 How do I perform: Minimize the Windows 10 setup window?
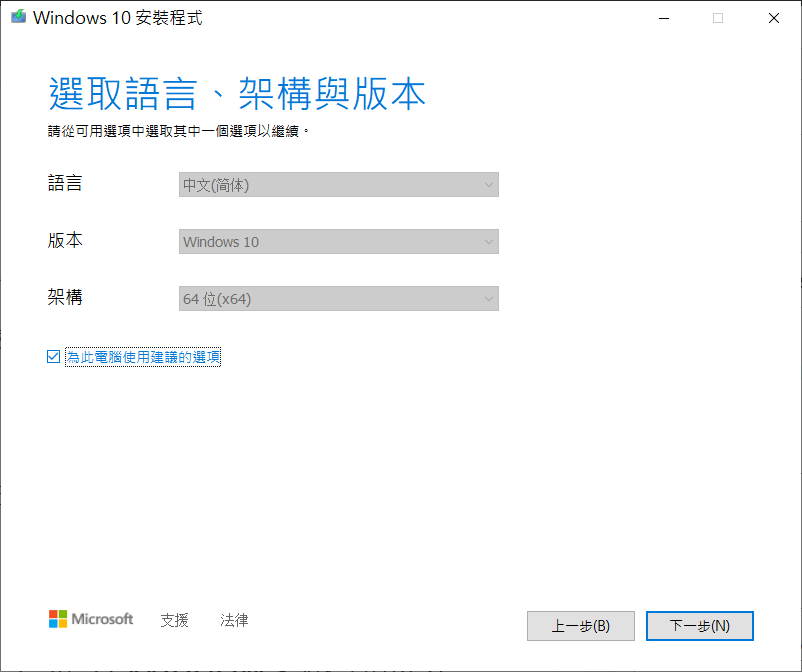point(664,18)
